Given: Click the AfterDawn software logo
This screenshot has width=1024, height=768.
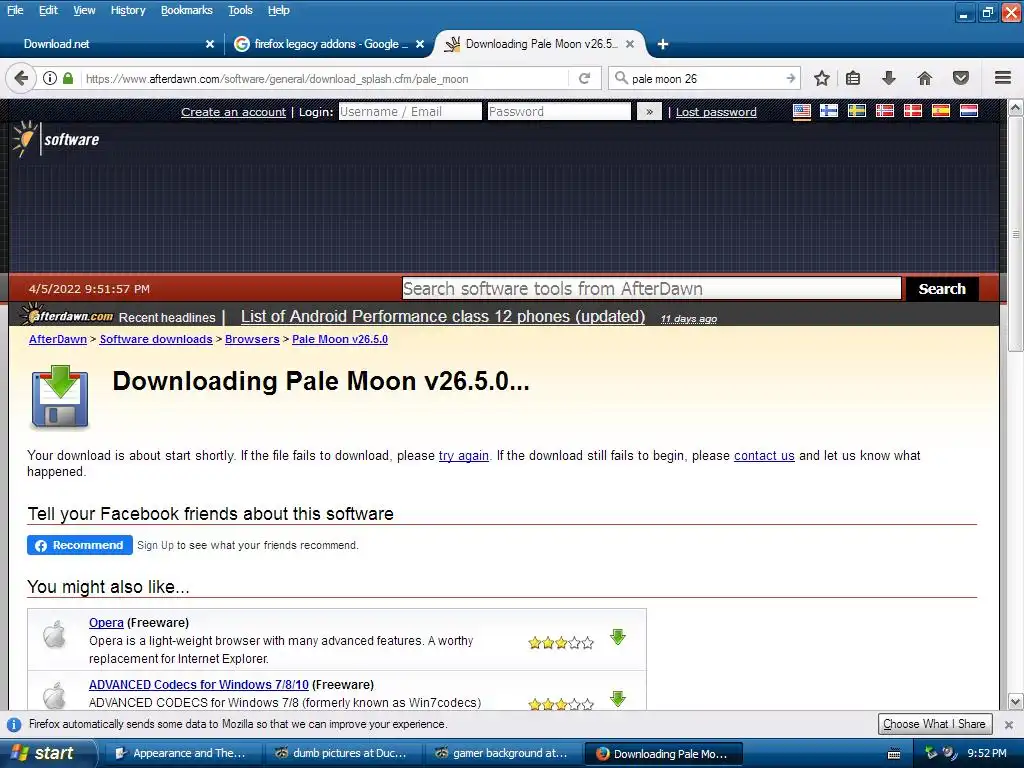Looking at the screenshot, I should coord(56,138).
